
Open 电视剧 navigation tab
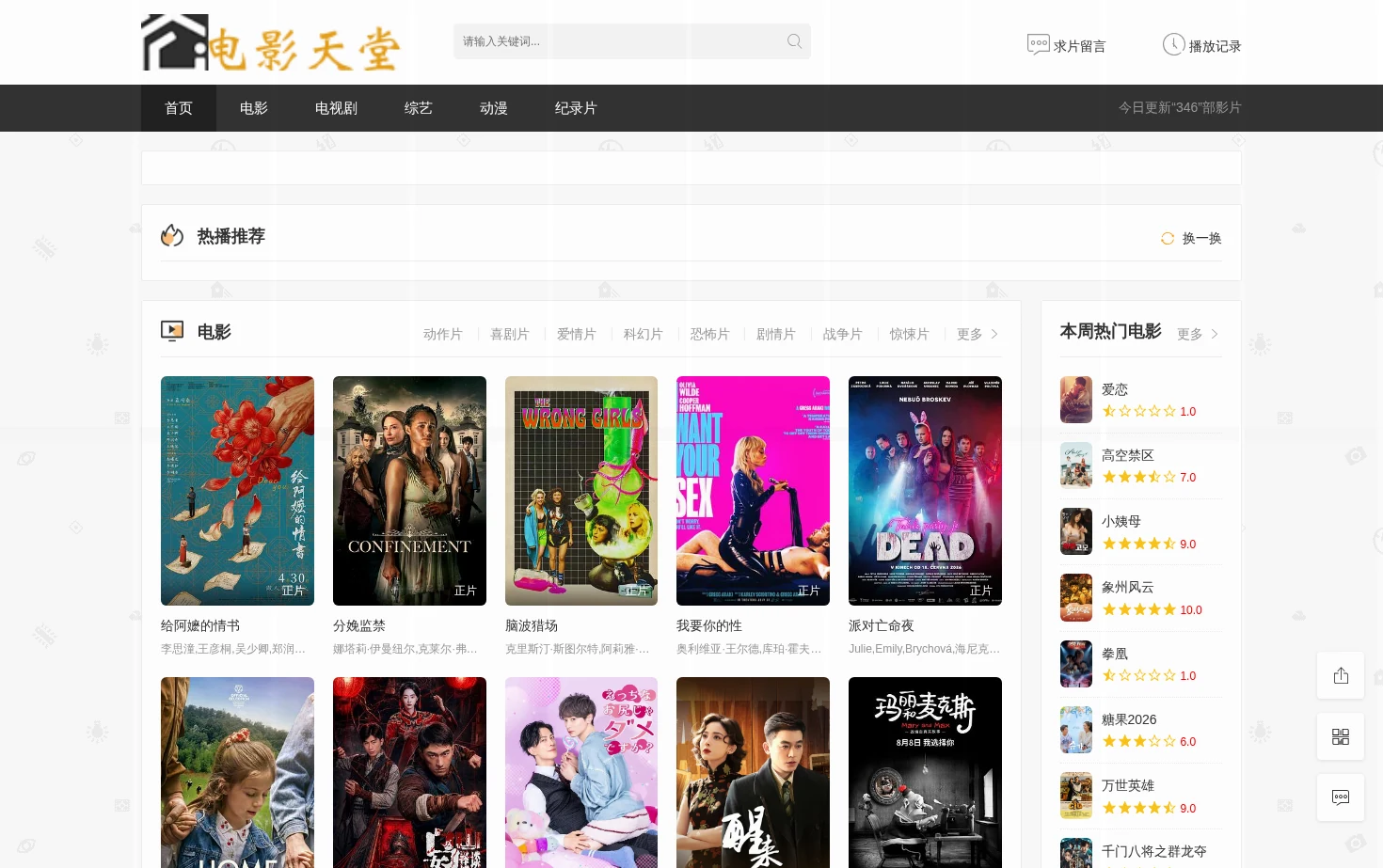point(336,108)
